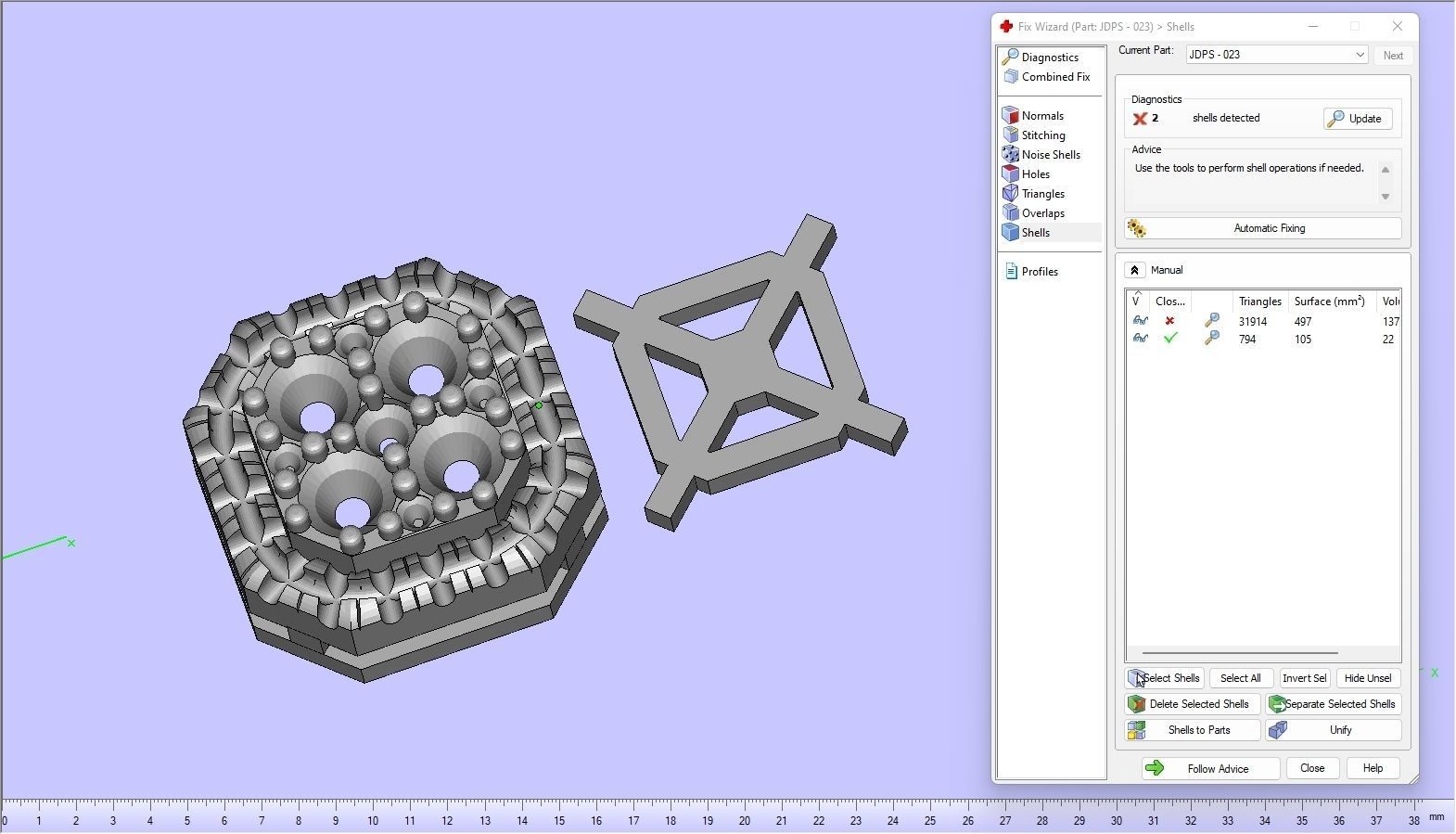The image size is (1456, 834).
Task: Select the Noise Shells step
Action: click(x=1051, y=155)
